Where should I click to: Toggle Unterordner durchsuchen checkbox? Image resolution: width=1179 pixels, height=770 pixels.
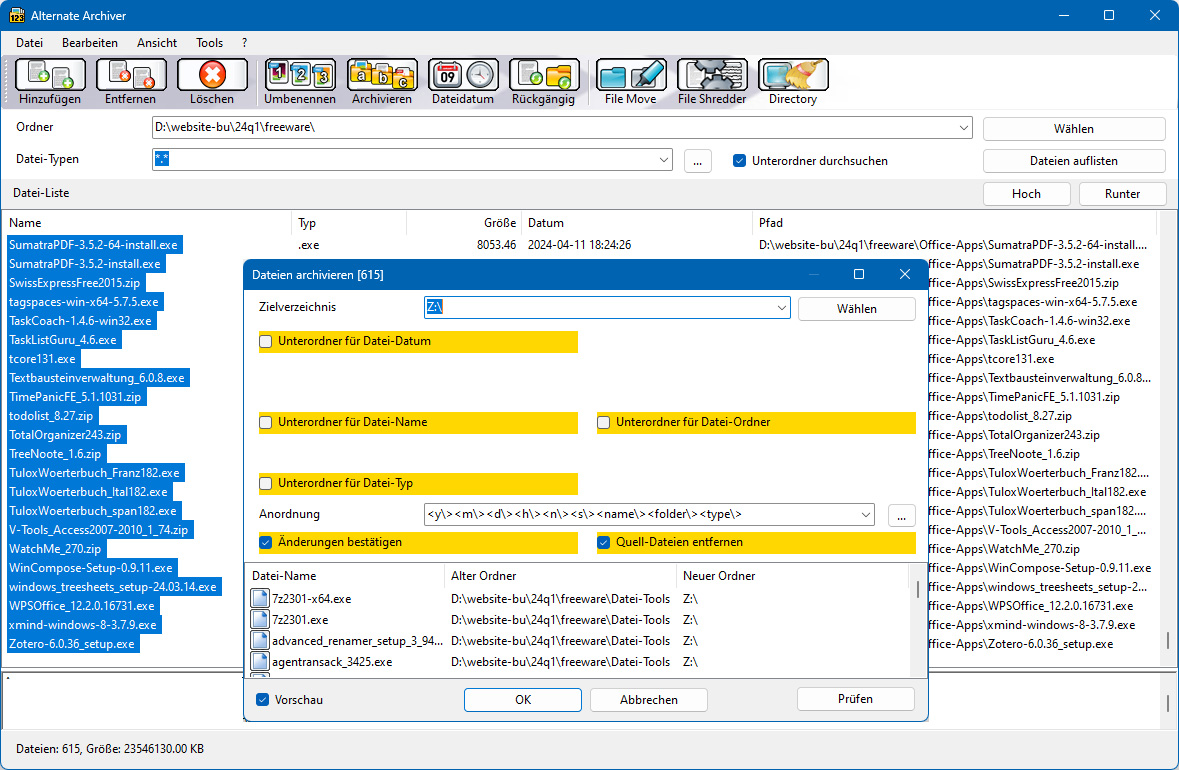point(739,161)
